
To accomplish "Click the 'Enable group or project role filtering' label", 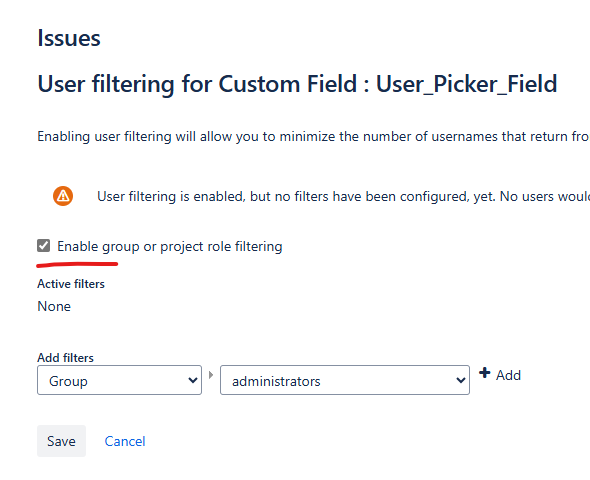I will (170, 246).
